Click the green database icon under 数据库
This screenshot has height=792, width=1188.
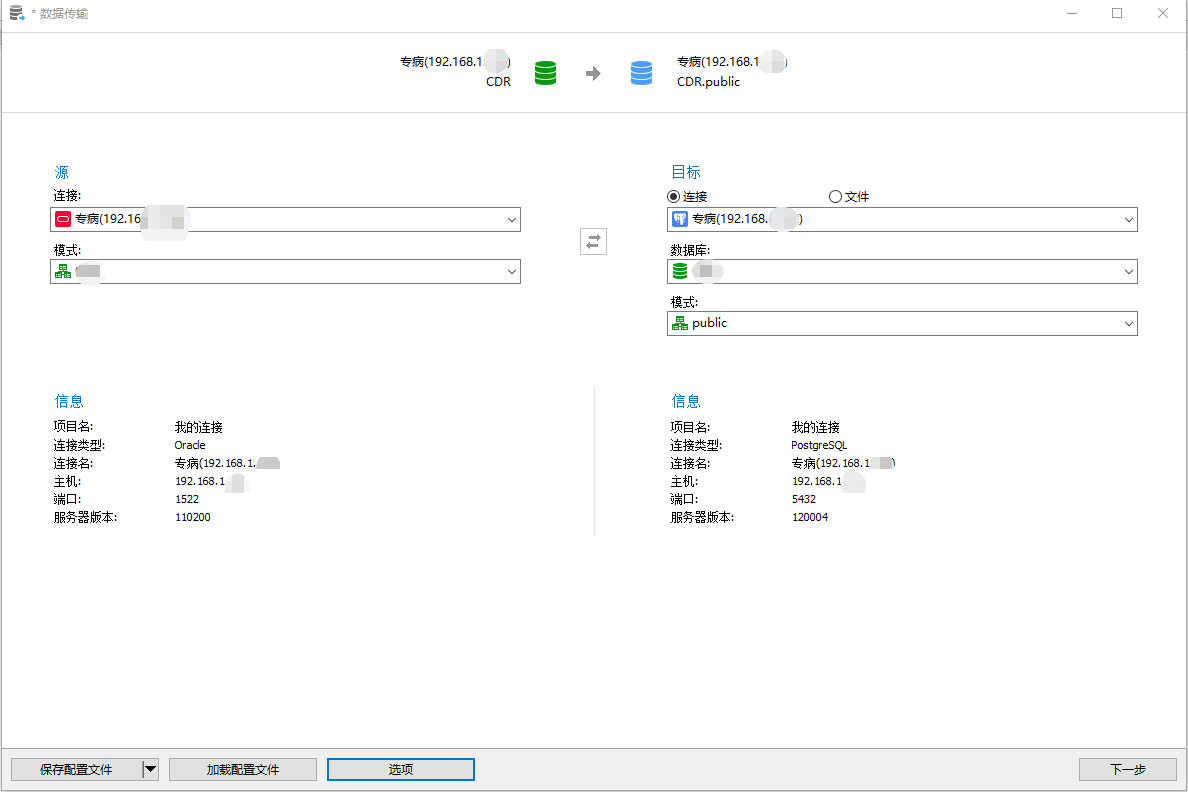click(x=680, y=271)
